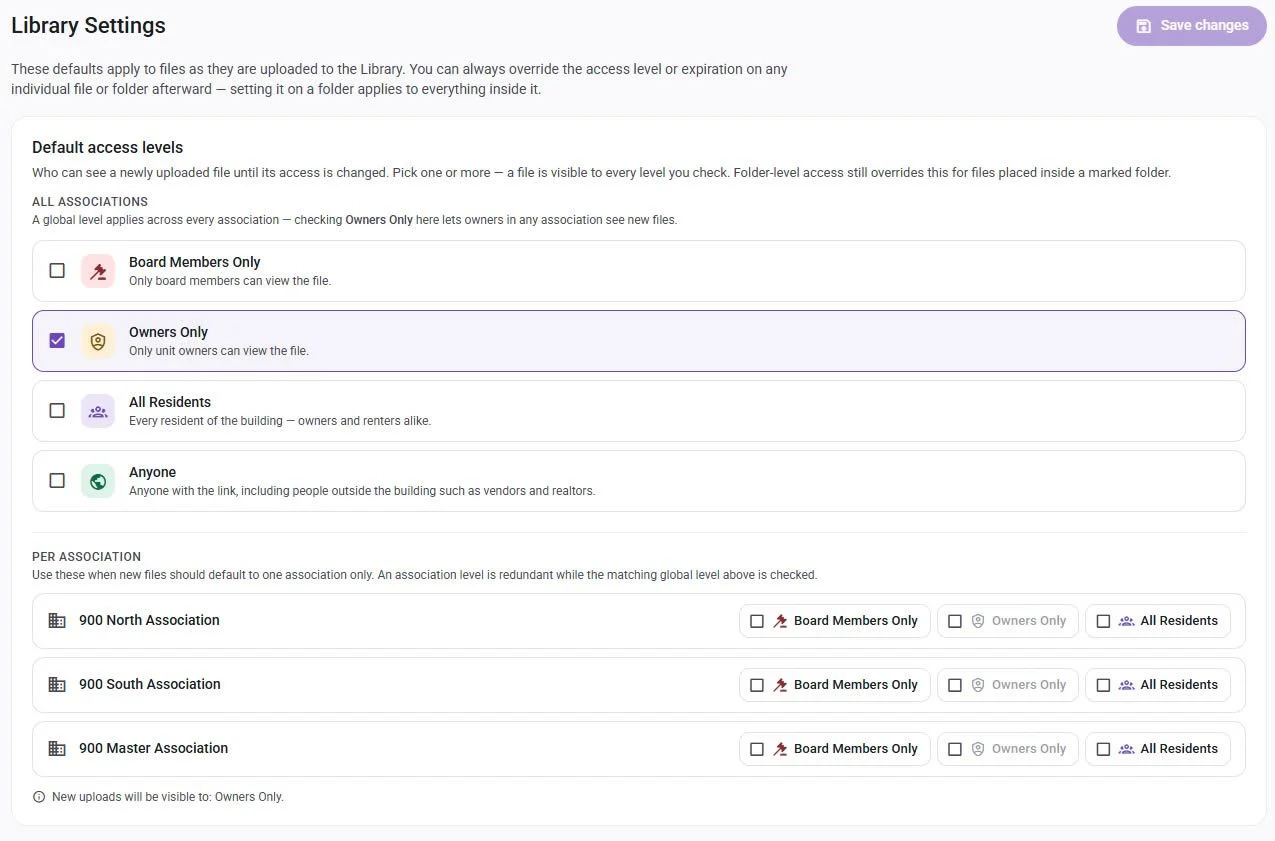Click gavel icon in 900 South Board Members chip
This screenshot has height=841, width=1275.
click(x=780, y=685)
